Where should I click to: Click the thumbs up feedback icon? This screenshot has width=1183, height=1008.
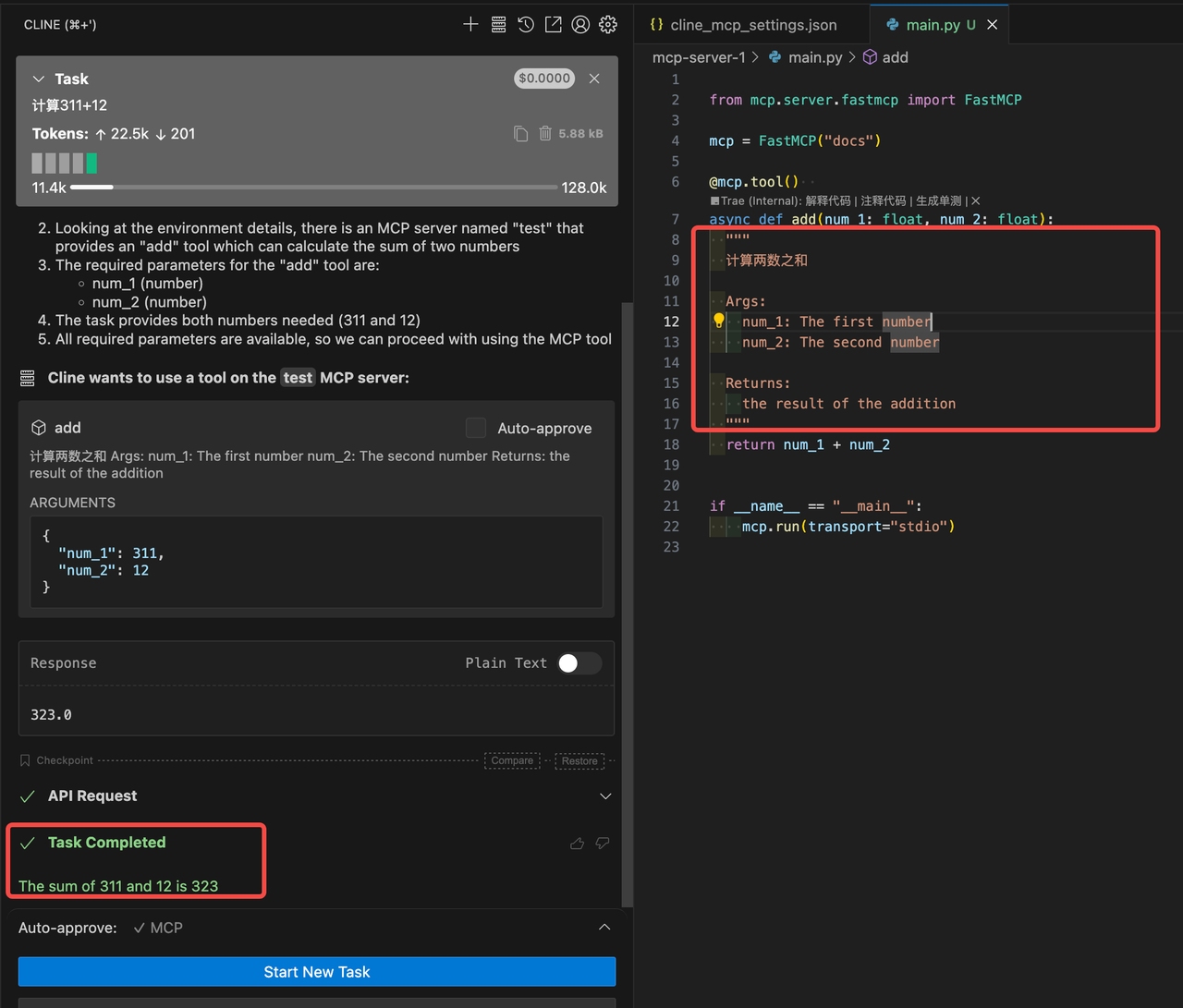(578, 844)
